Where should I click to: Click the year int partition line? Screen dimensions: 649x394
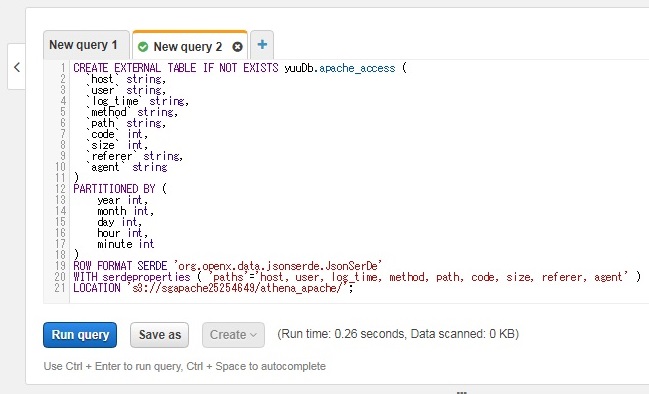click(x=123, y=200)
